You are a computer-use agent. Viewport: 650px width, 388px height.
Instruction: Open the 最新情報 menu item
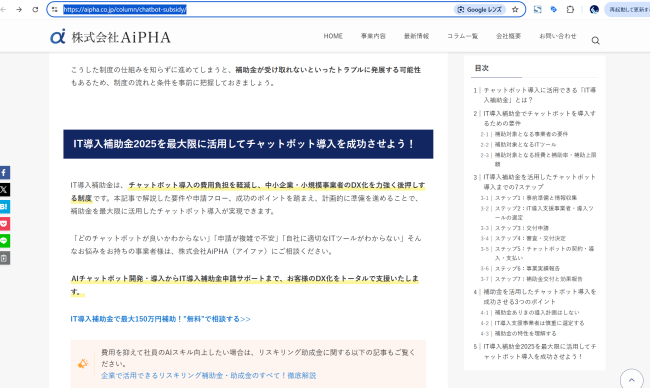click(416, 36)
